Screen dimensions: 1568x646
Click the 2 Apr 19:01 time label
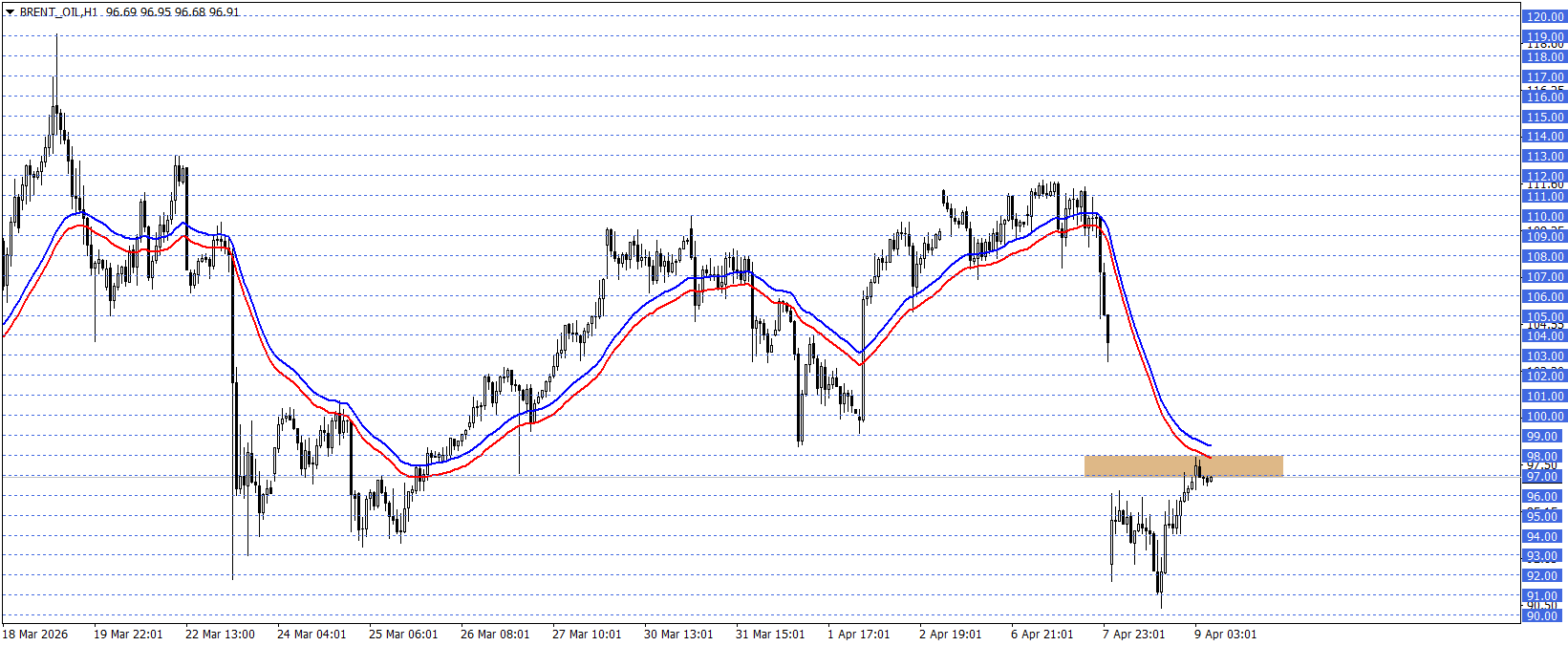951,635
